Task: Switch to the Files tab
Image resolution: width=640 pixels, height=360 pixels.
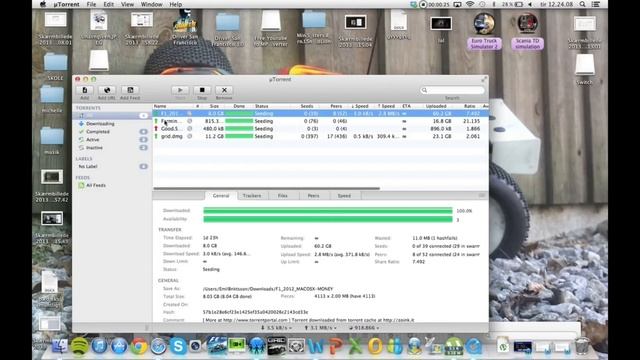Action: click(x=282, y=196)
